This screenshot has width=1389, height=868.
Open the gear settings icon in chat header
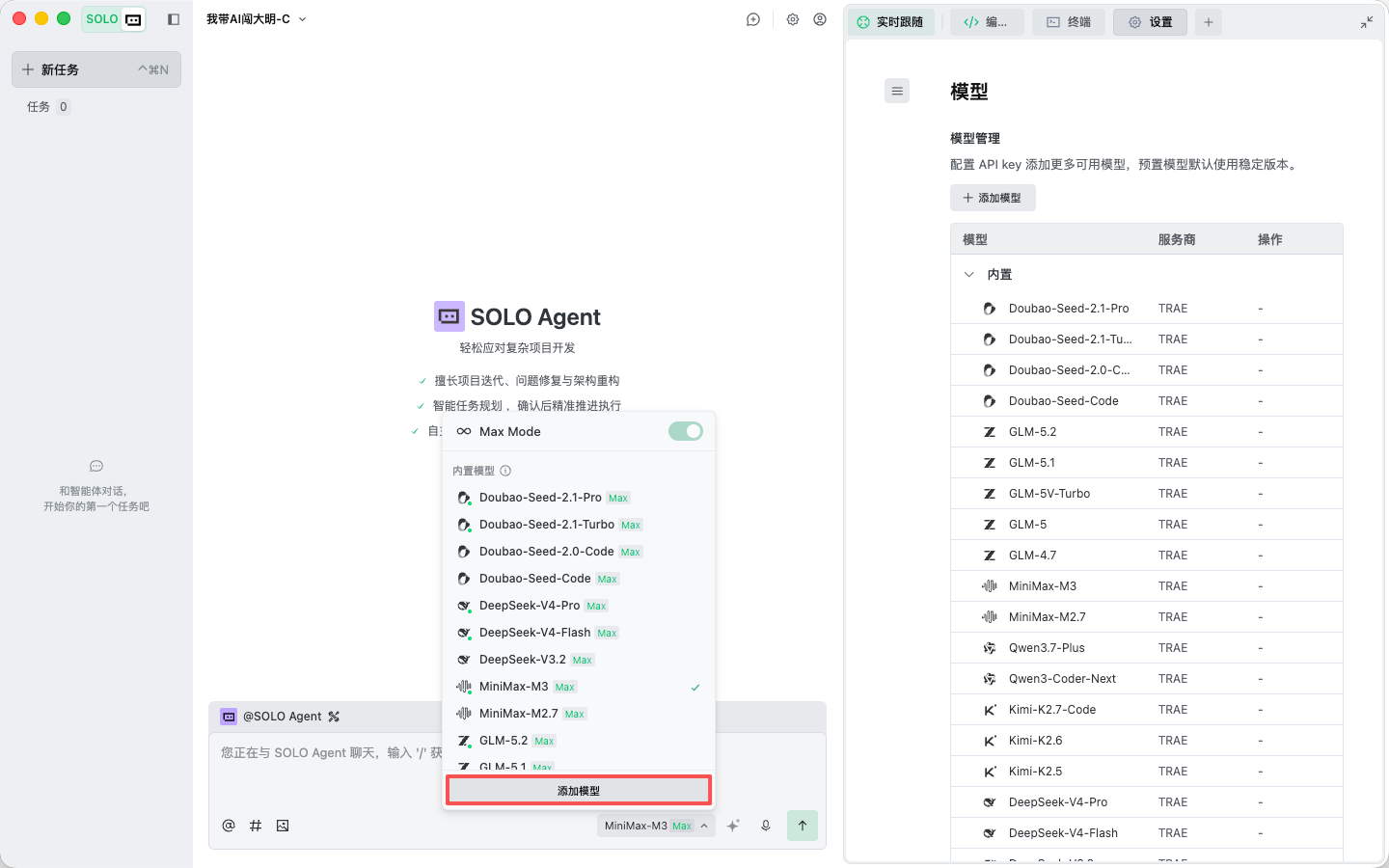(x=793, y=19)
